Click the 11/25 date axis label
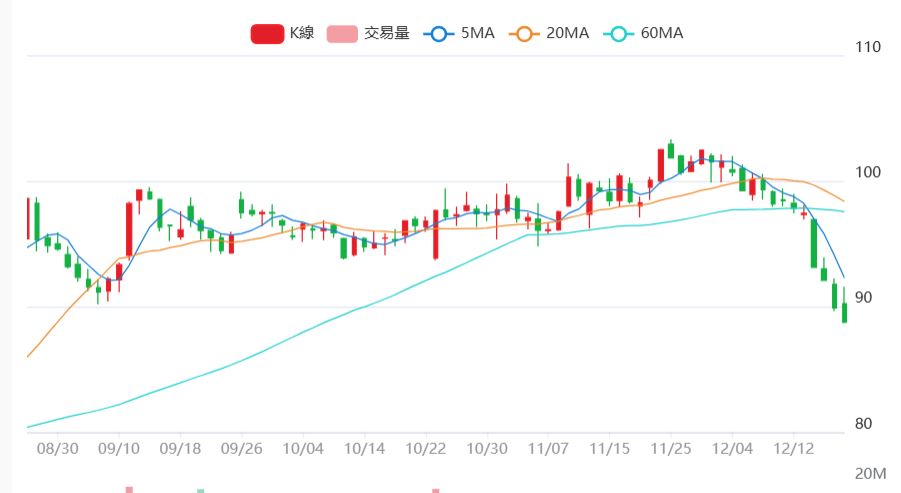This screenshot has width=901, height=493. [x=671, y=448]
